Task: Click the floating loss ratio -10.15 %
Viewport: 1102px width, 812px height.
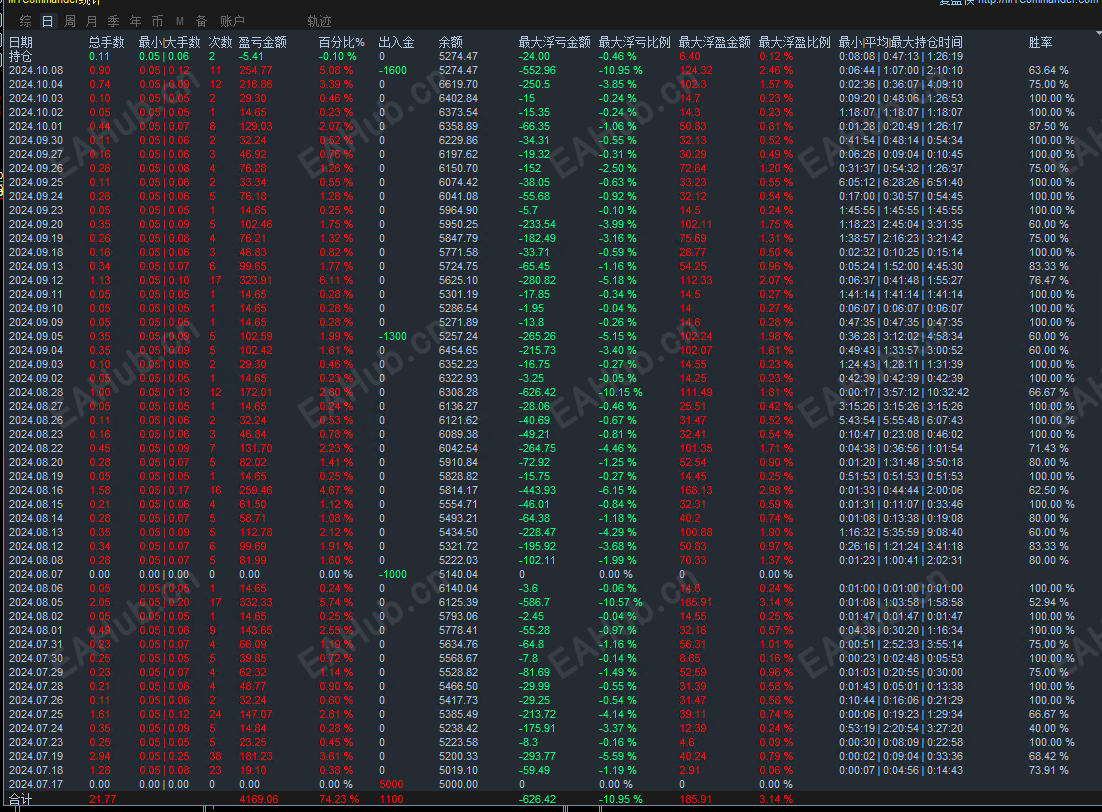Action: (621, 392)
